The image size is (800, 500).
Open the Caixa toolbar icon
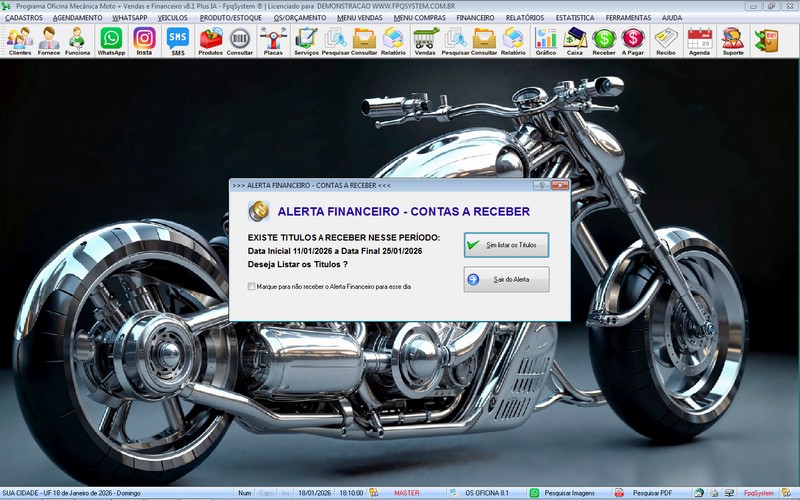coord(575,41)
